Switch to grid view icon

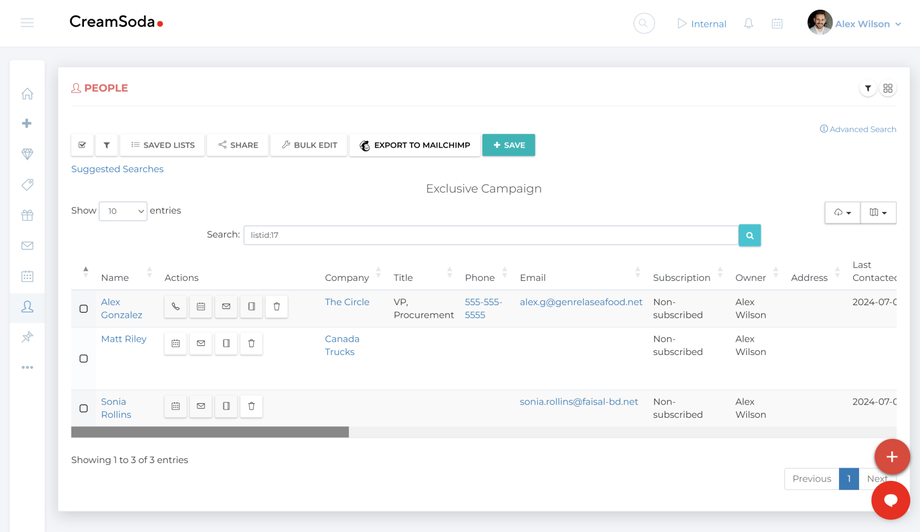(888, 88)
